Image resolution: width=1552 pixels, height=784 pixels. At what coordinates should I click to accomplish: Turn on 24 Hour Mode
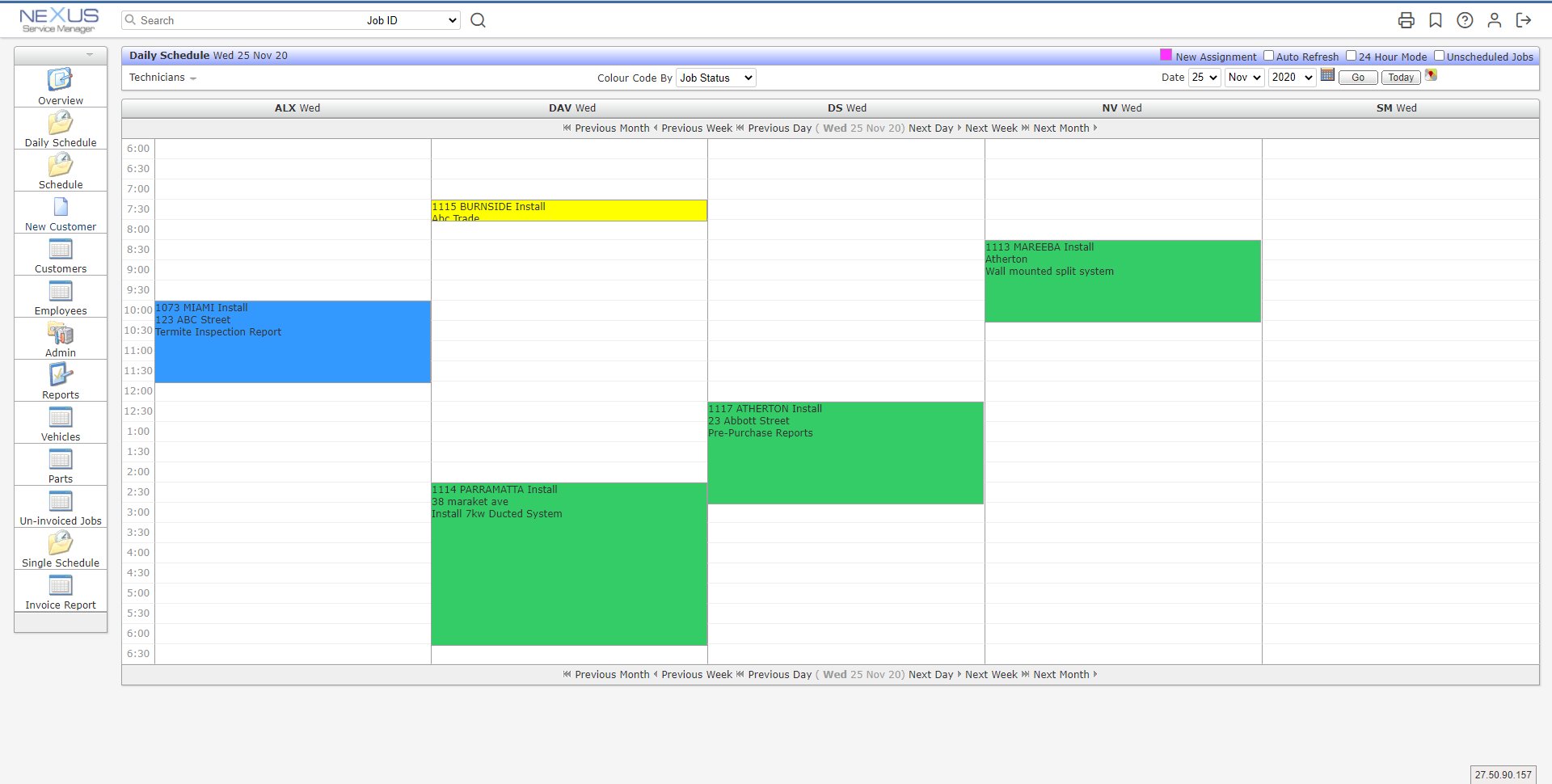click(1352, 55)
